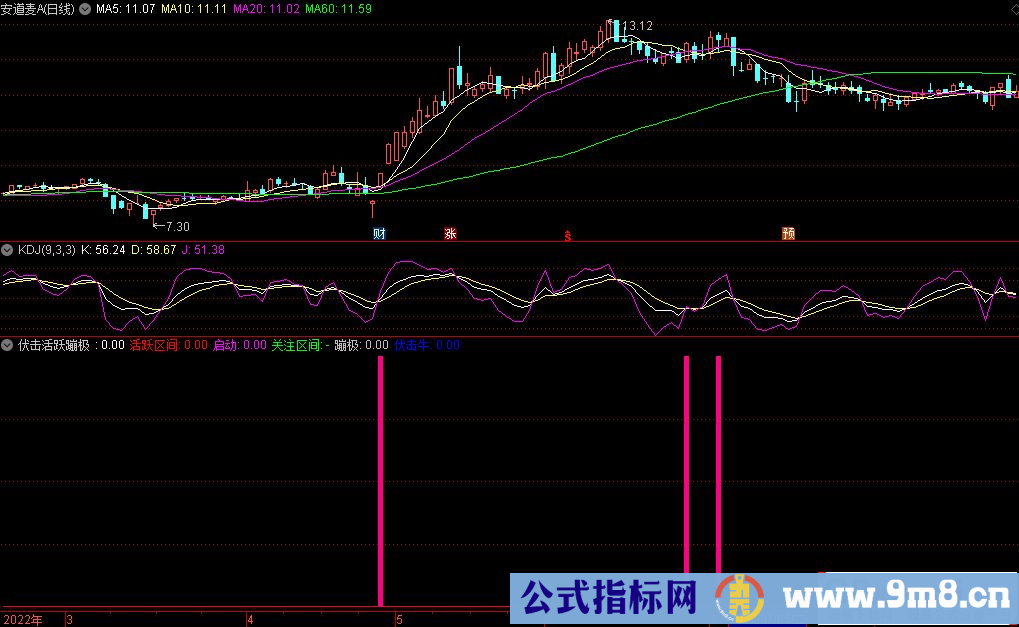Click the D: 58.67 value

pyautogui.click(x=153, y=250)
